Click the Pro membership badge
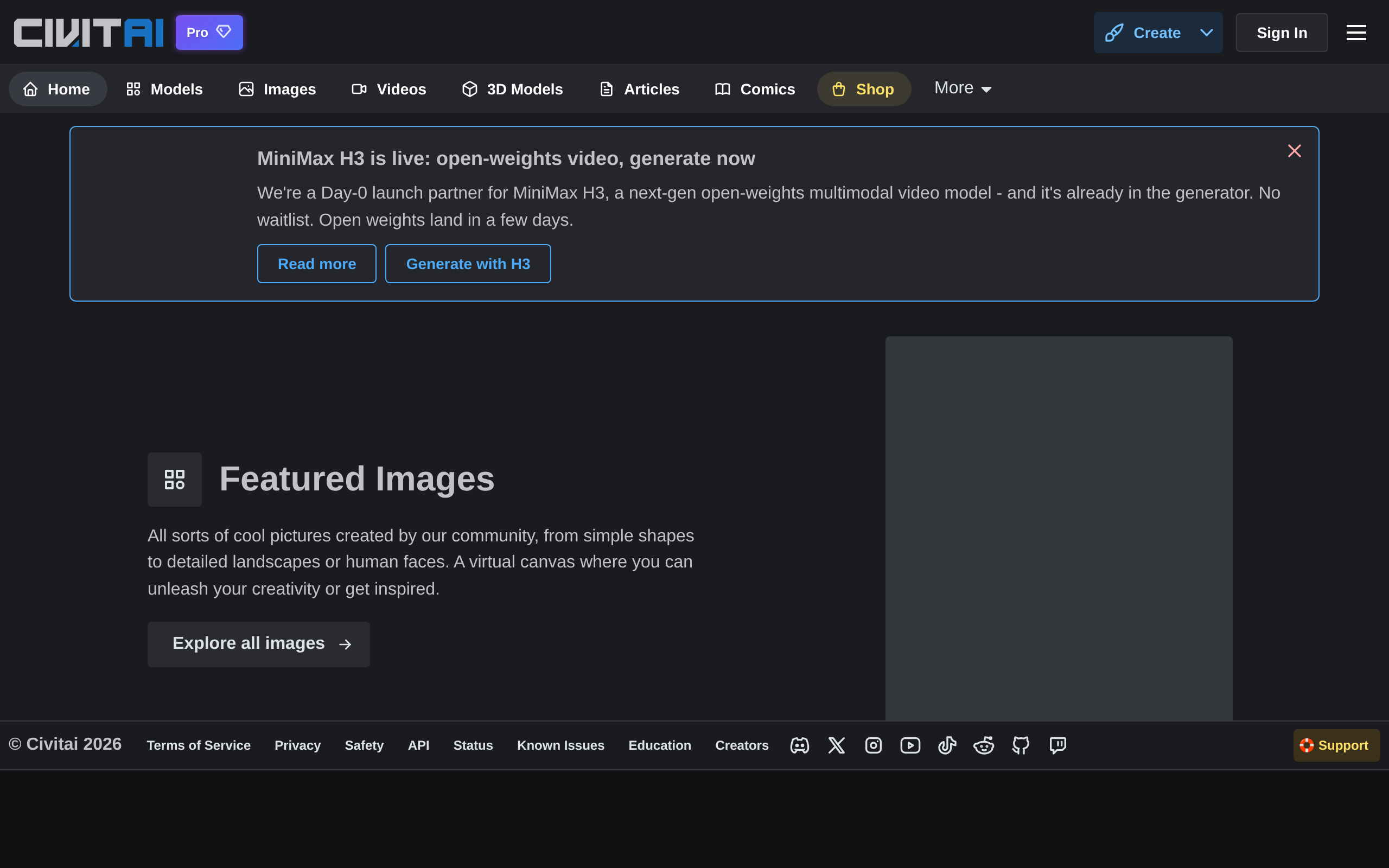Image resolution: width=1389 pixels, height=868 pixels. pos(209,33)
